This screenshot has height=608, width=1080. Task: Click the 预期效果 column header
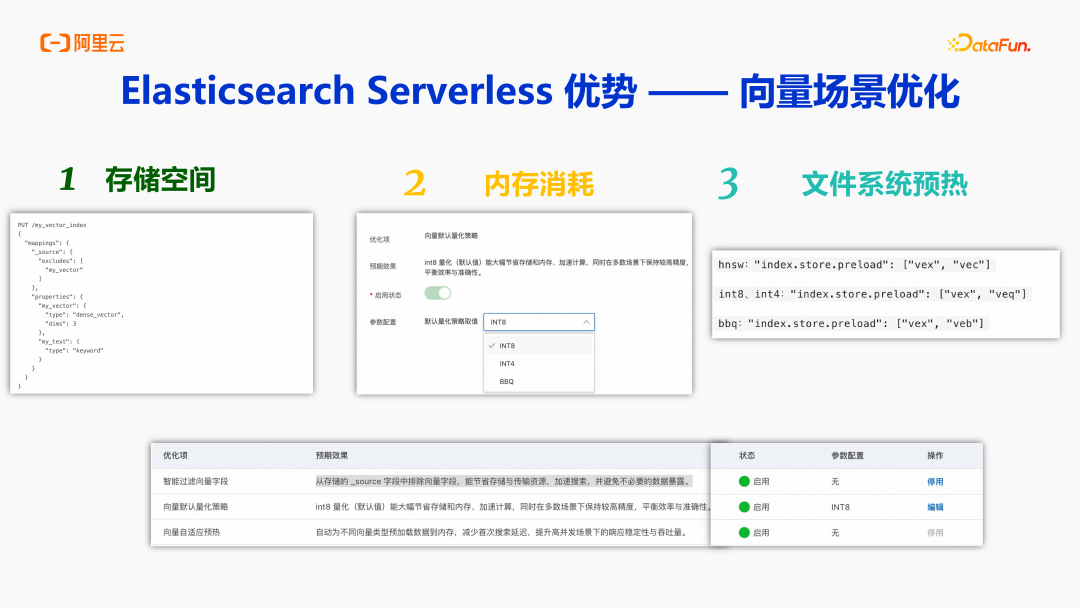[x=332, y=456]
